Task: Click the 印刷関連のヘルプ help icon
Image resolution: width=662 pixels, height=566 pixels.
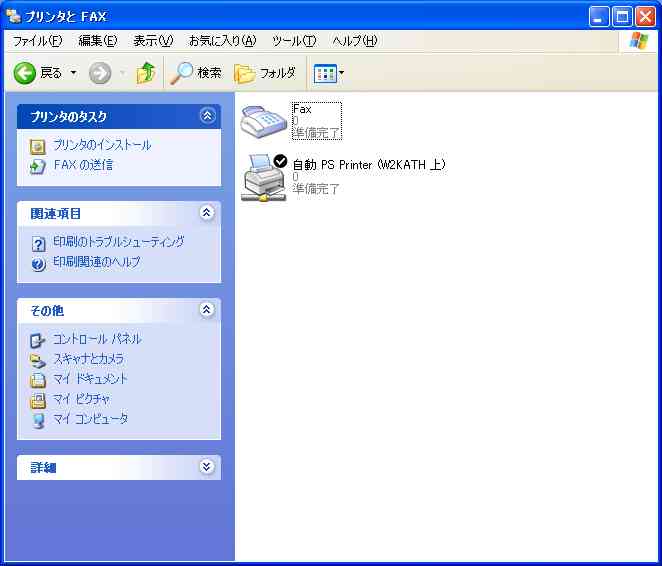Action: pos(38,264)
